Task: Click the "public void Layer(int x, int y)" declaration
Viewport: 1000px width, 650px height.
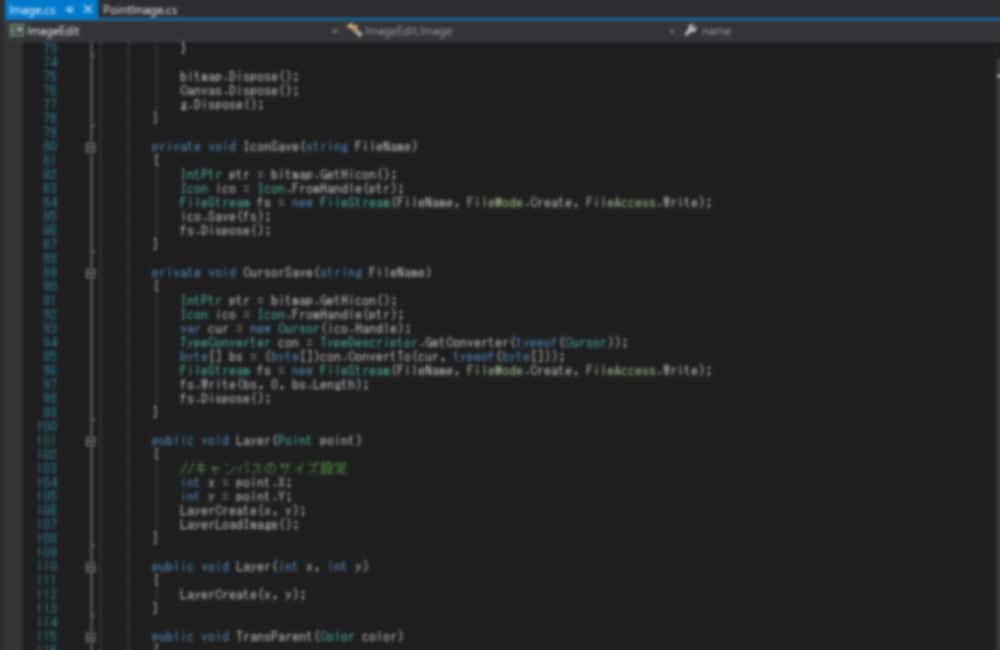Action: pos(260,566)
